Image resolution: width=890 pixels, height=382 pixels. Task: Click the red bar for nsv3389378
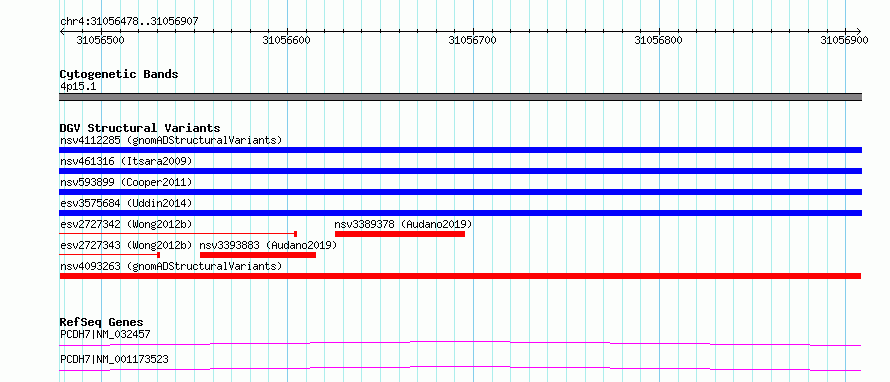(x=400, y=234)
